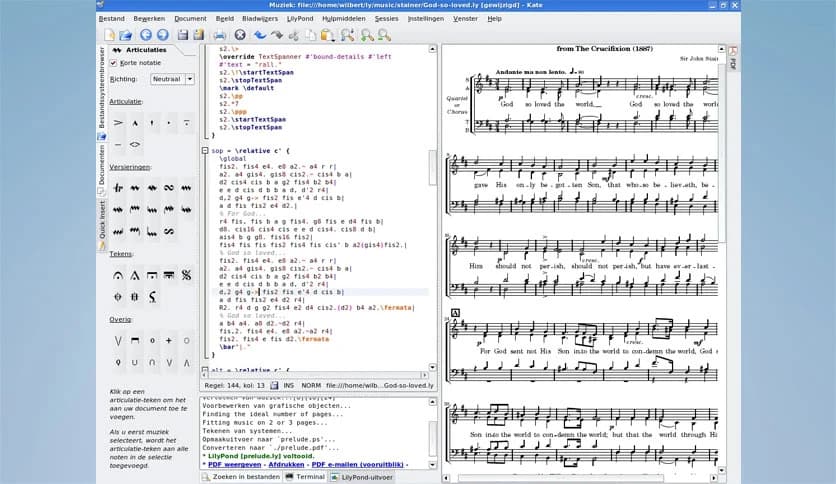836x484 pixels.
Task: Insert the round fermata sign
Action: tap(118, 275)
